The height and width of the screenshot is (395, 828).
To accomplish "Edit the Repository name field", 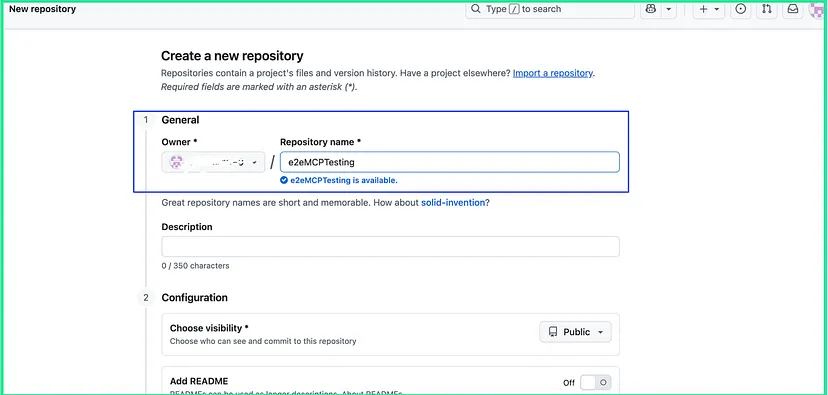I will 450,162.
